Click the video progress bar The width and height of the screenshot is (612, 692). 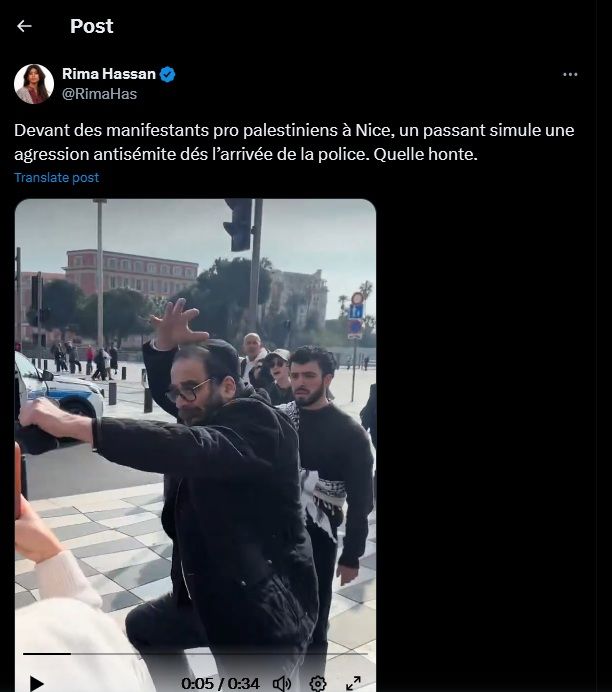point(195,654)
